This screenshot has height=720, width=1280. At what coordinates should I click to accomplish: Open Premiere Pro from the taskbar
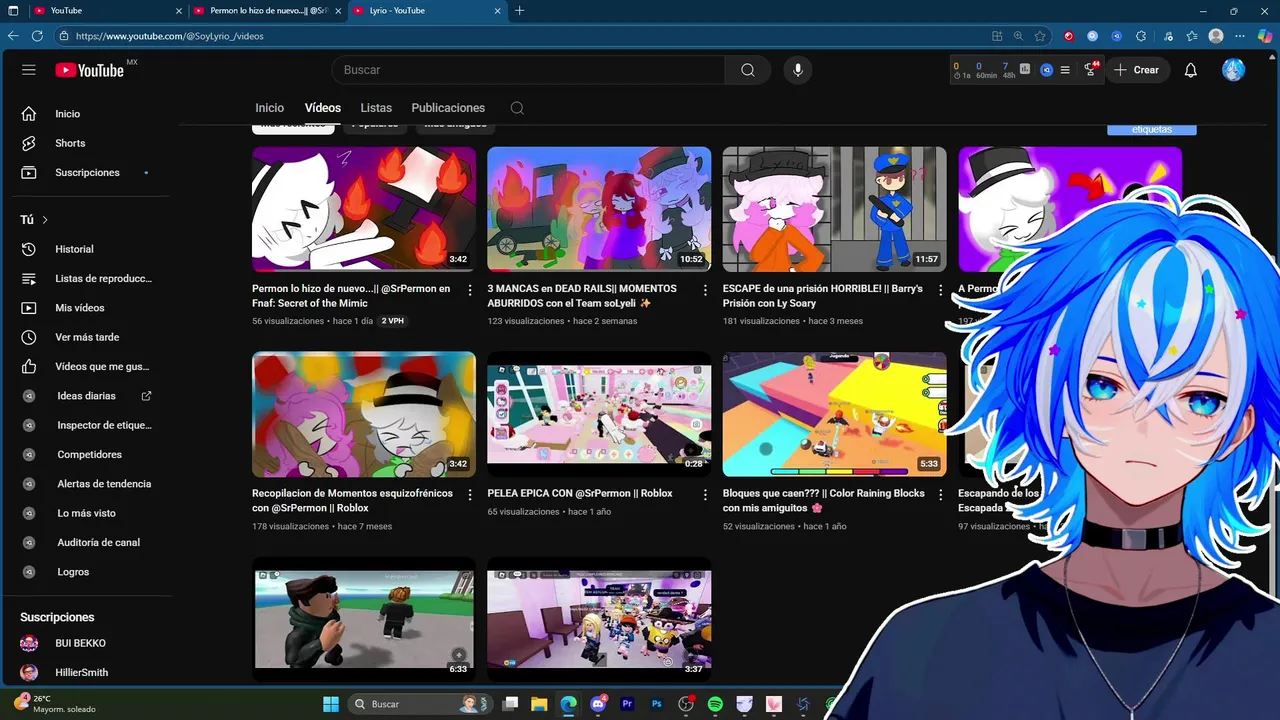click(628, 704)
